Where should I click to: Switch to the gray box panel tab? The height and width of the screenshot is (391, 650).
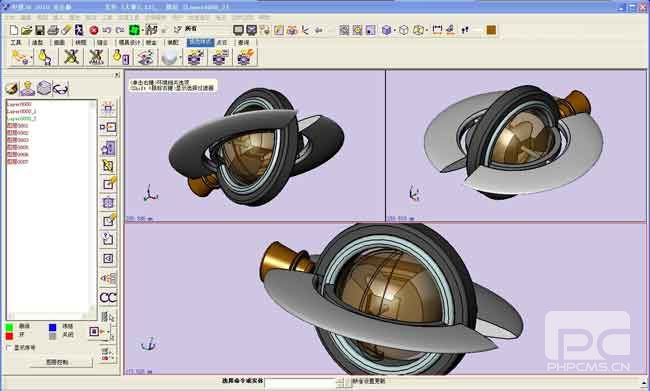pyautogui.click(x=44, y=88)
